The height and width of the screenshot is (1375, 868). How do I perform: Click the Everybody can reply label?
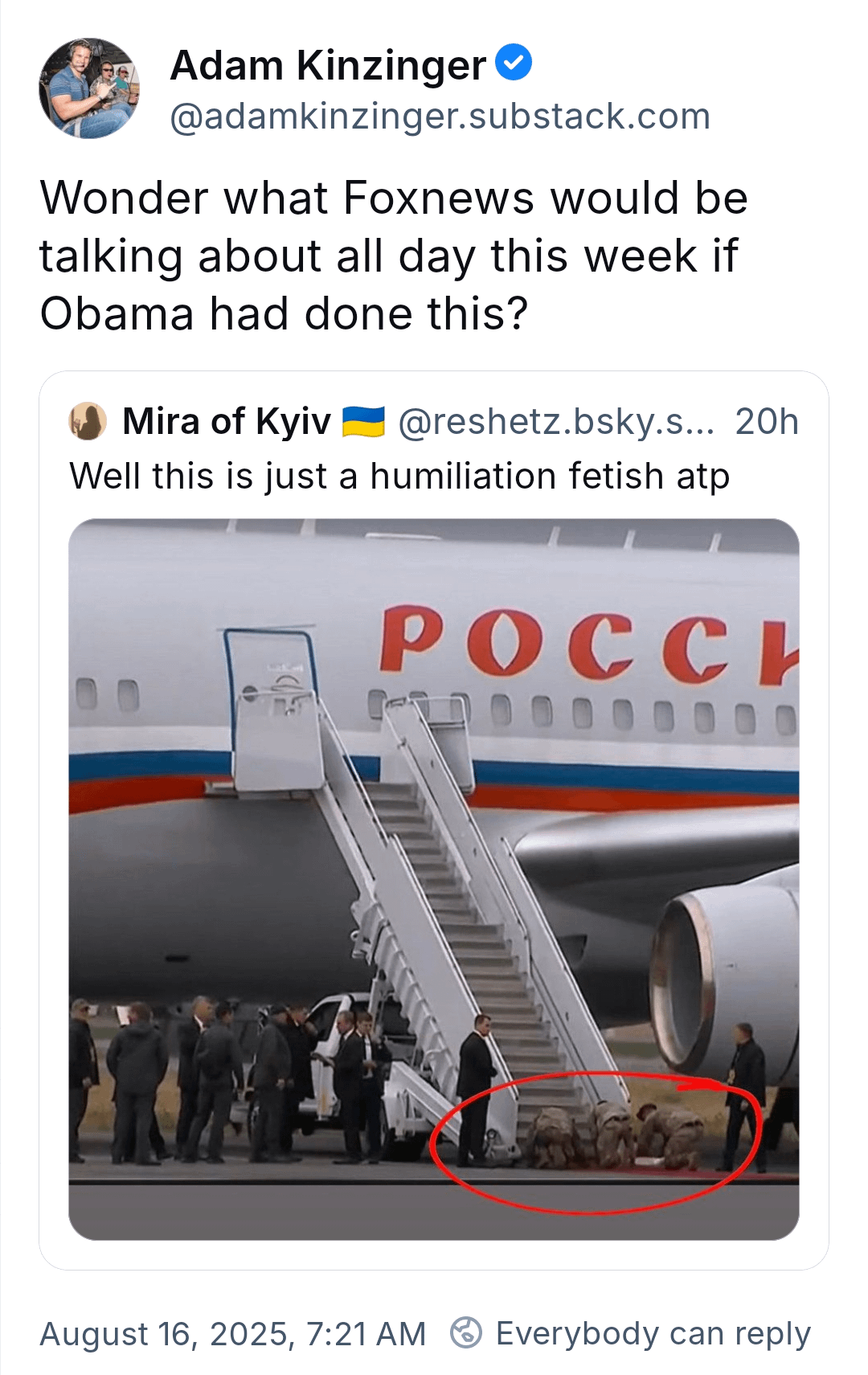pos(653,1333)
